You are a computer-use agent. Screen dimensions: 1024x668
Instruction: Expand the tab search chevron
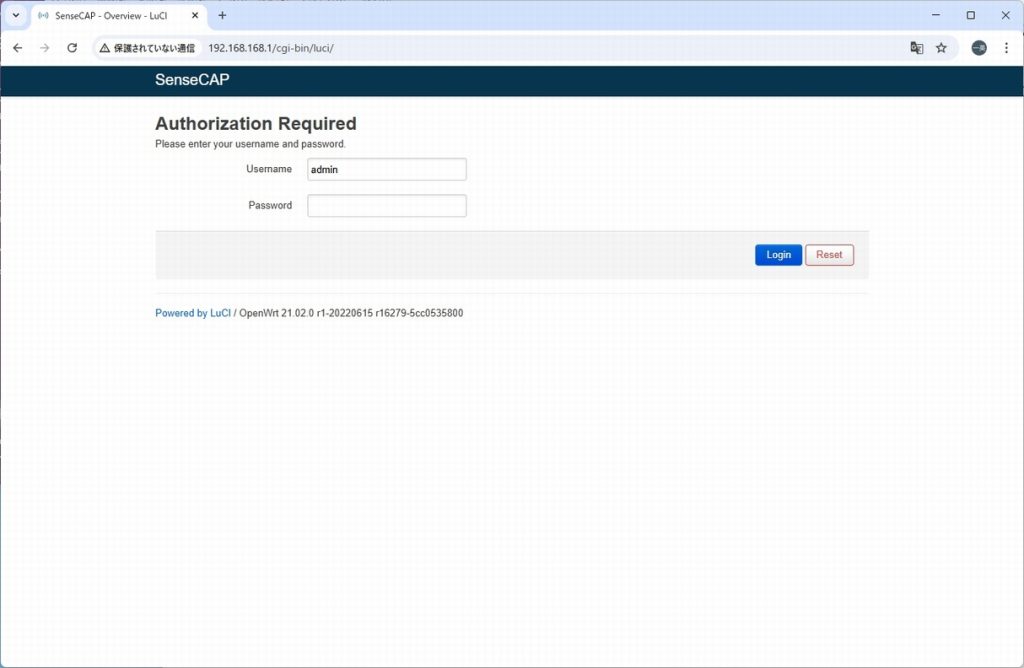[x=16, y=16]
